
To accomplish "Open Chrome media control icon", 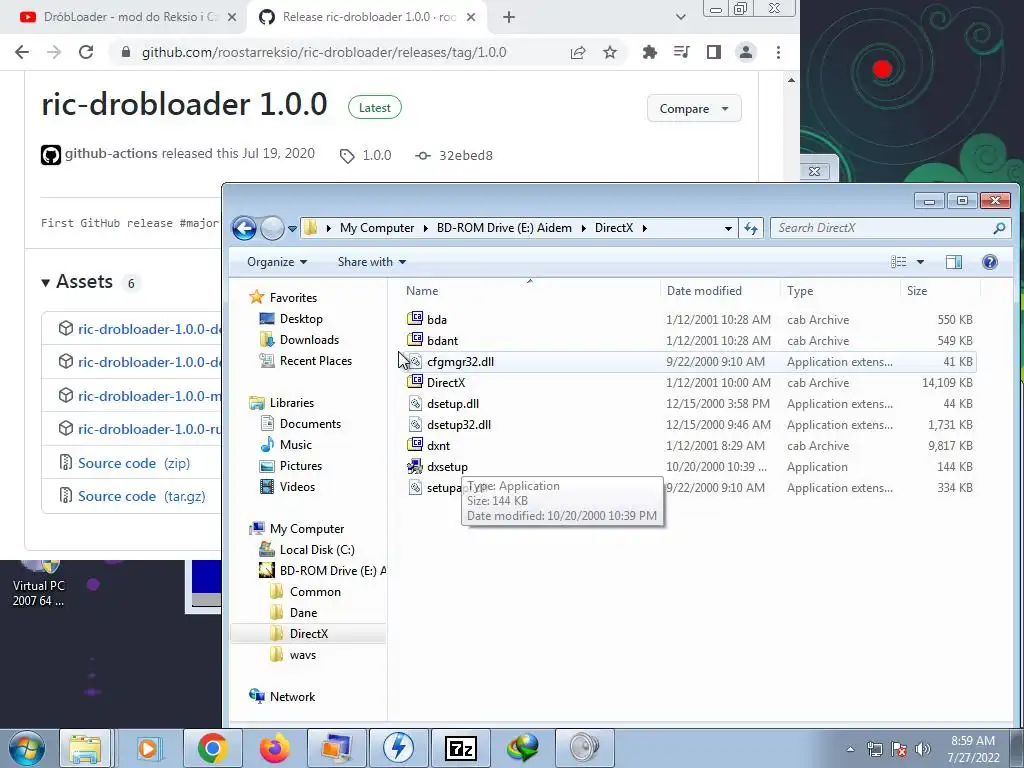I will coord(681,52).
